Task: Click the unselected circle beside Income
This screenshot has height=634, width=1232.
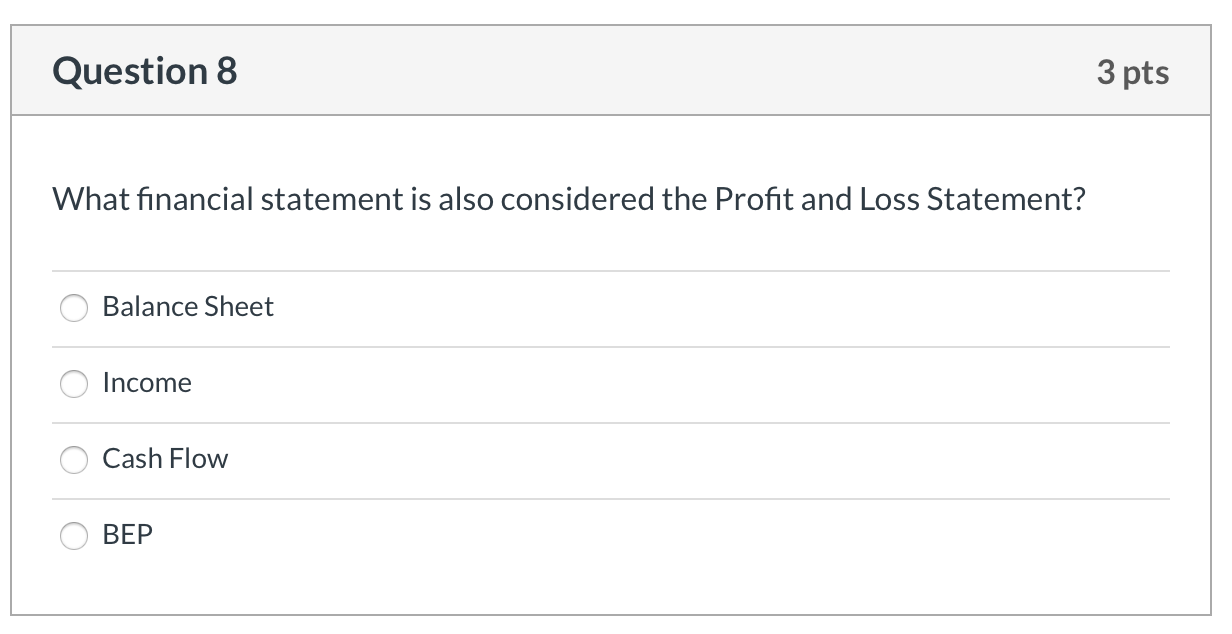Action: [74, 383]
